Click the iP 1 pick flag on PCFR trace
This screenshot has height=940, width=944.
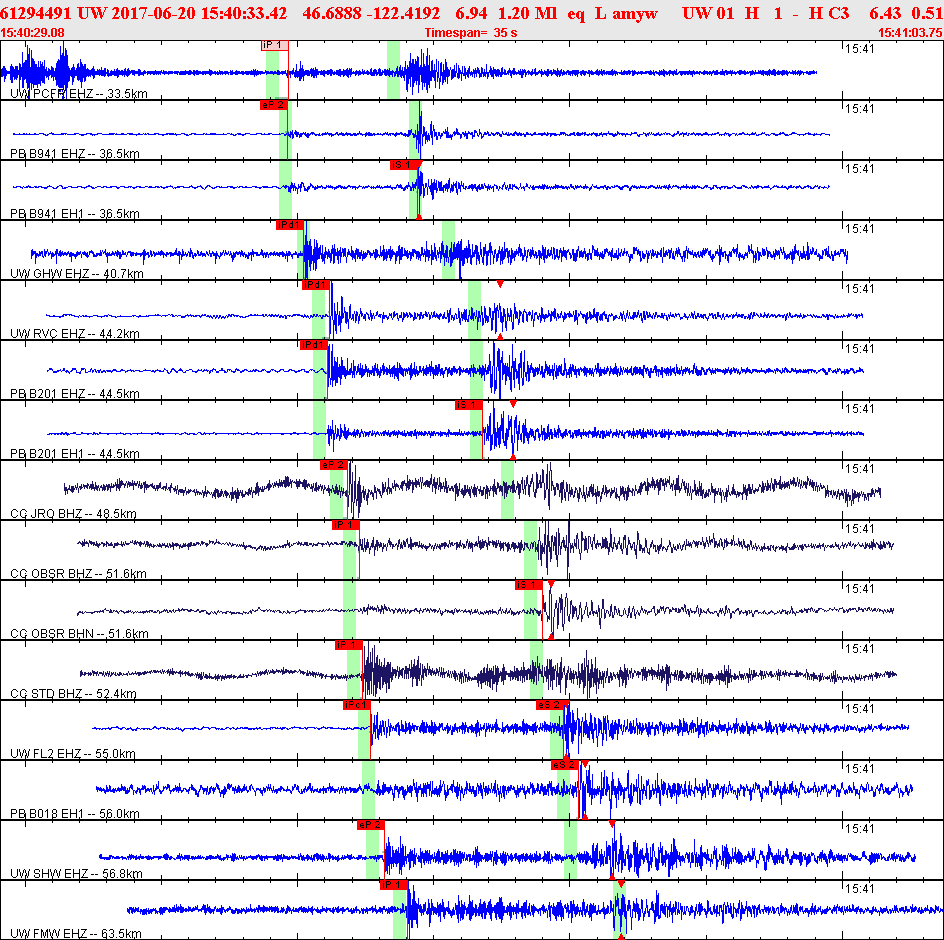(275, 45)
